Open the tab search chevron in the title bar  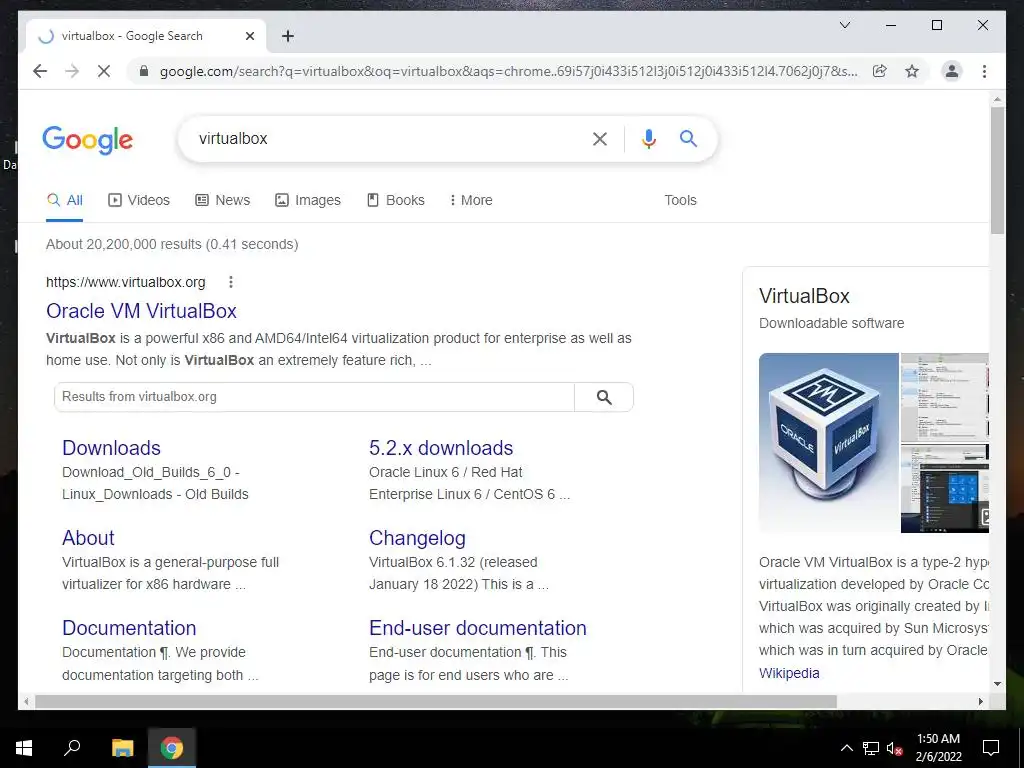(x=844, y=25)
